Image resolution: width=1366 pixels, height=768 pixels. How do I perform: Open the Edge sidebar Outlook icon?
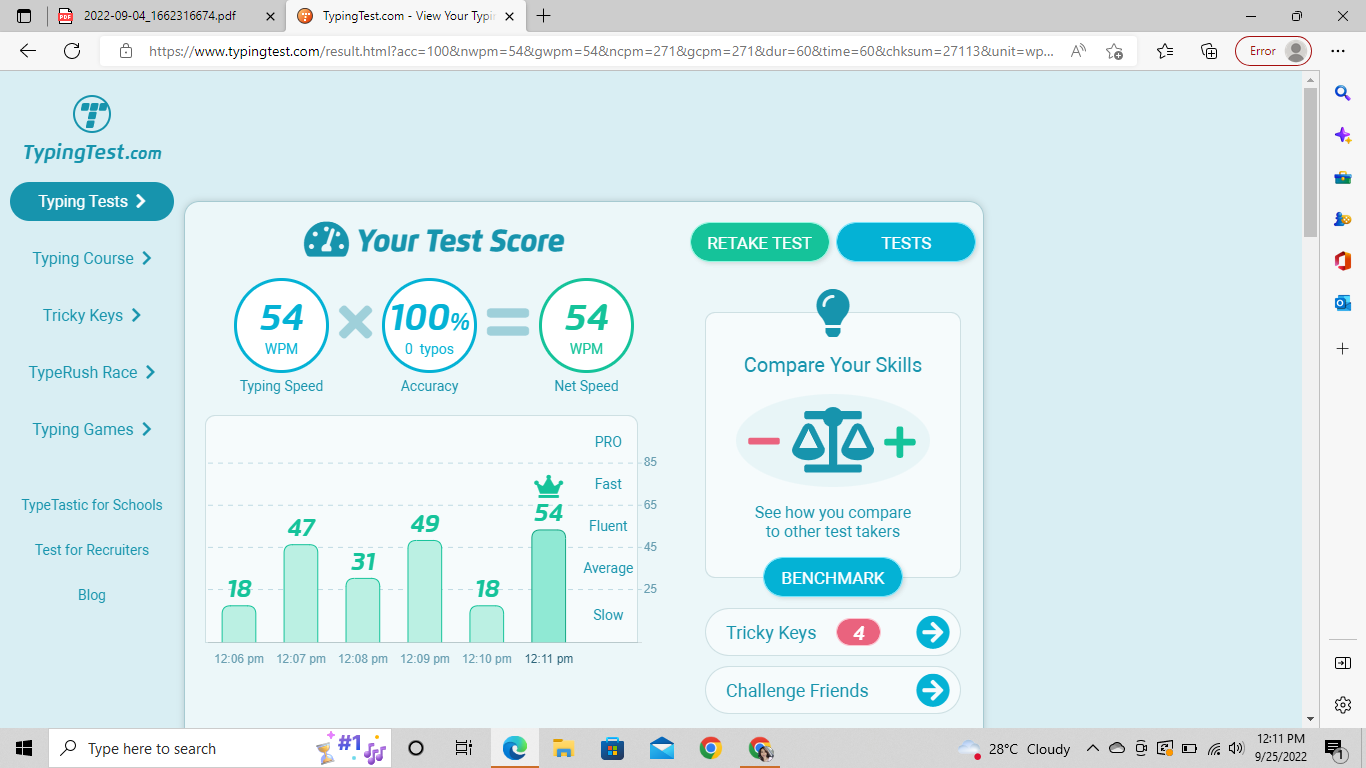coord(1343,303)
